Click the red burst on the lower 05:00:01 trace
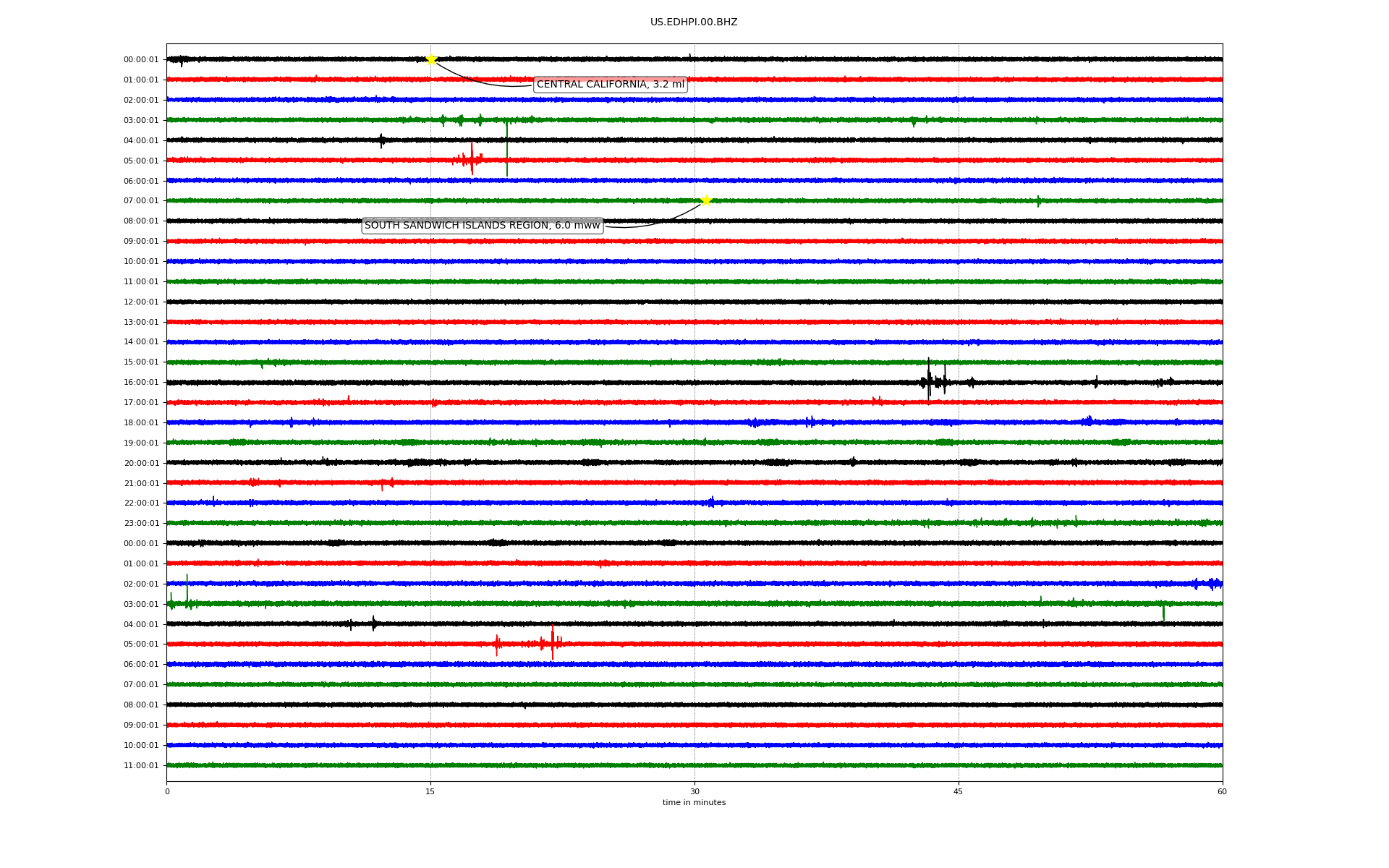Image resolution: width=1389 pixels, height=868 pixels. [x=552, y=643]
